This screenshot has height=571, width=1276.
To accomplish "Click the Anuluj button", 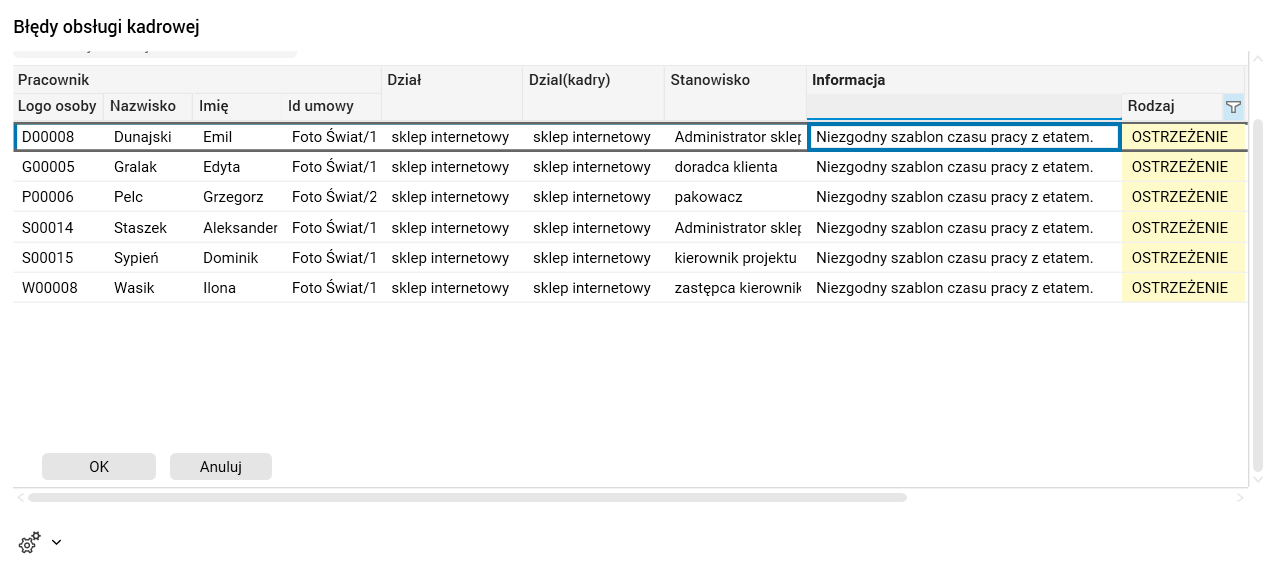I will (x=221, y=467).
